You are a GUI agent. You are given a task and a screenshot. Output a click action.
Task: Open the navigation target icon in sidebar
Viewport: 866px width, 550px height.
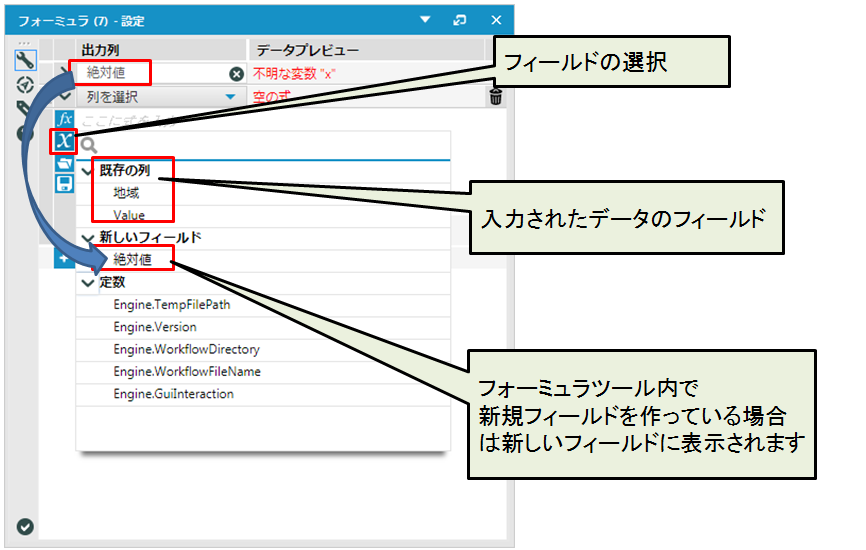(x=25, y=84)
